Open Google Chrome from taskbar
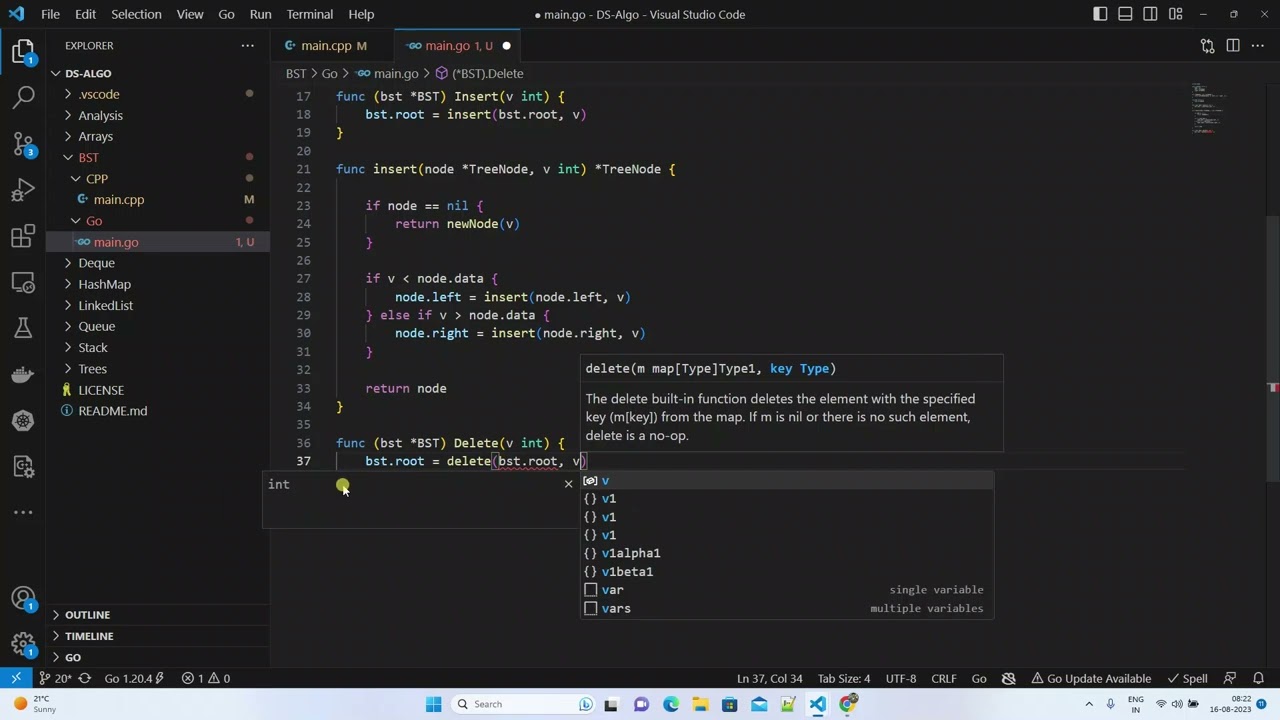Viewport: 1280px width, 720px height. [x=848, y=704]
